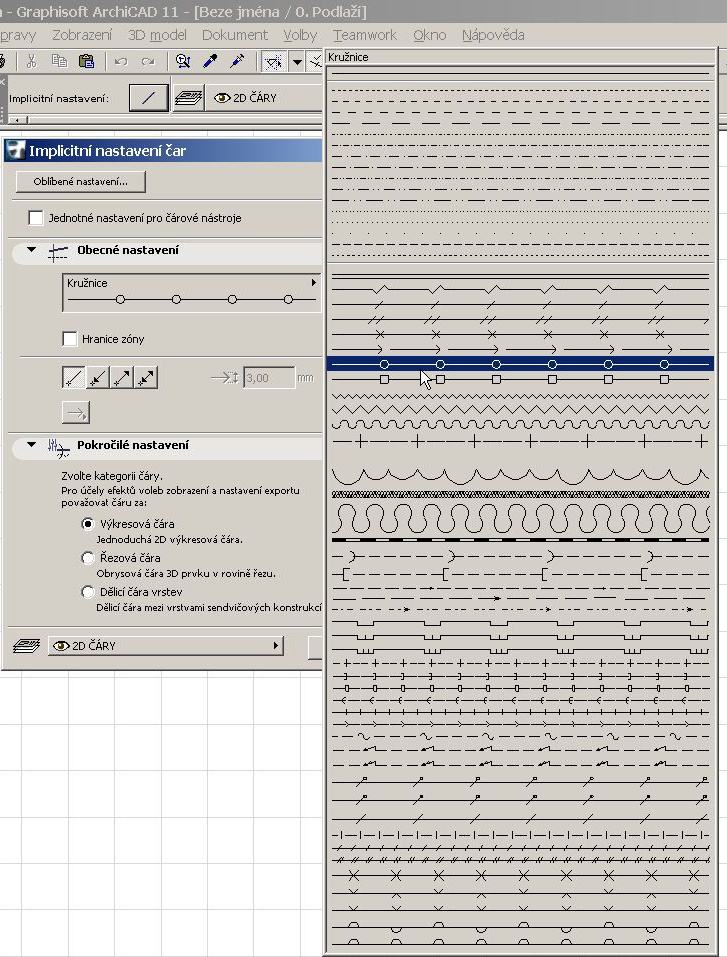Click the 3,00 mm arrow size field

click(x=269, y=378)
